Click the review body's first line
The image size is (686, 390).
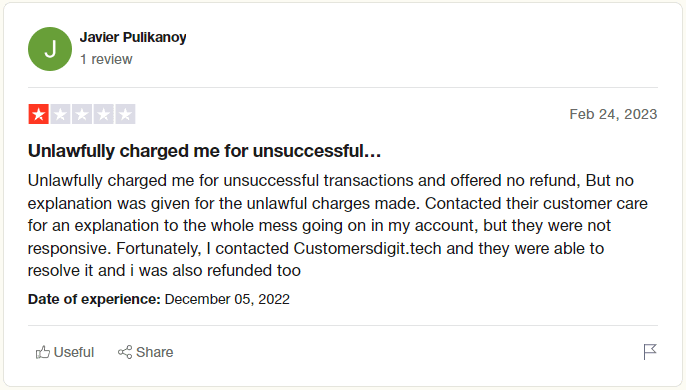point(331,180)
